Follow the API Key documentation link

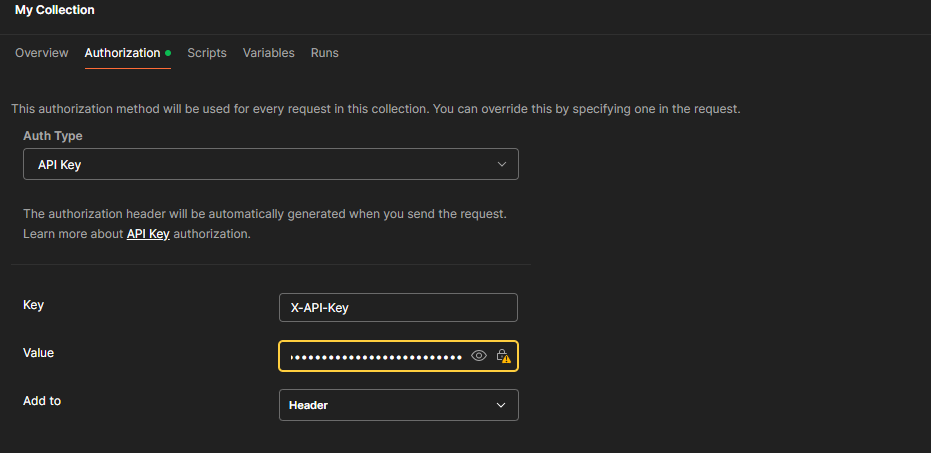148,234
